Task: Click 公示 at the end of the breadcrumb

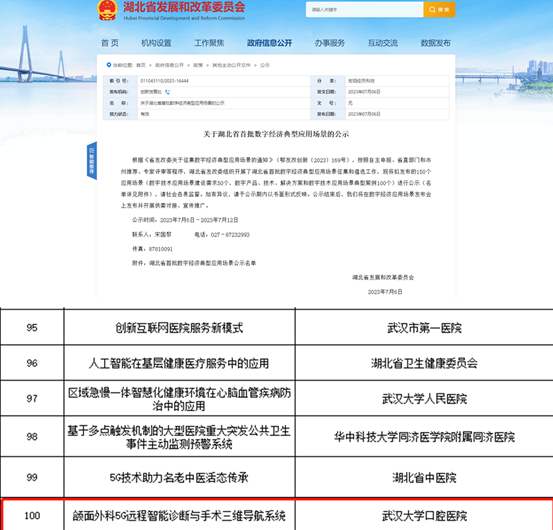Action: [x=265, y=65]
